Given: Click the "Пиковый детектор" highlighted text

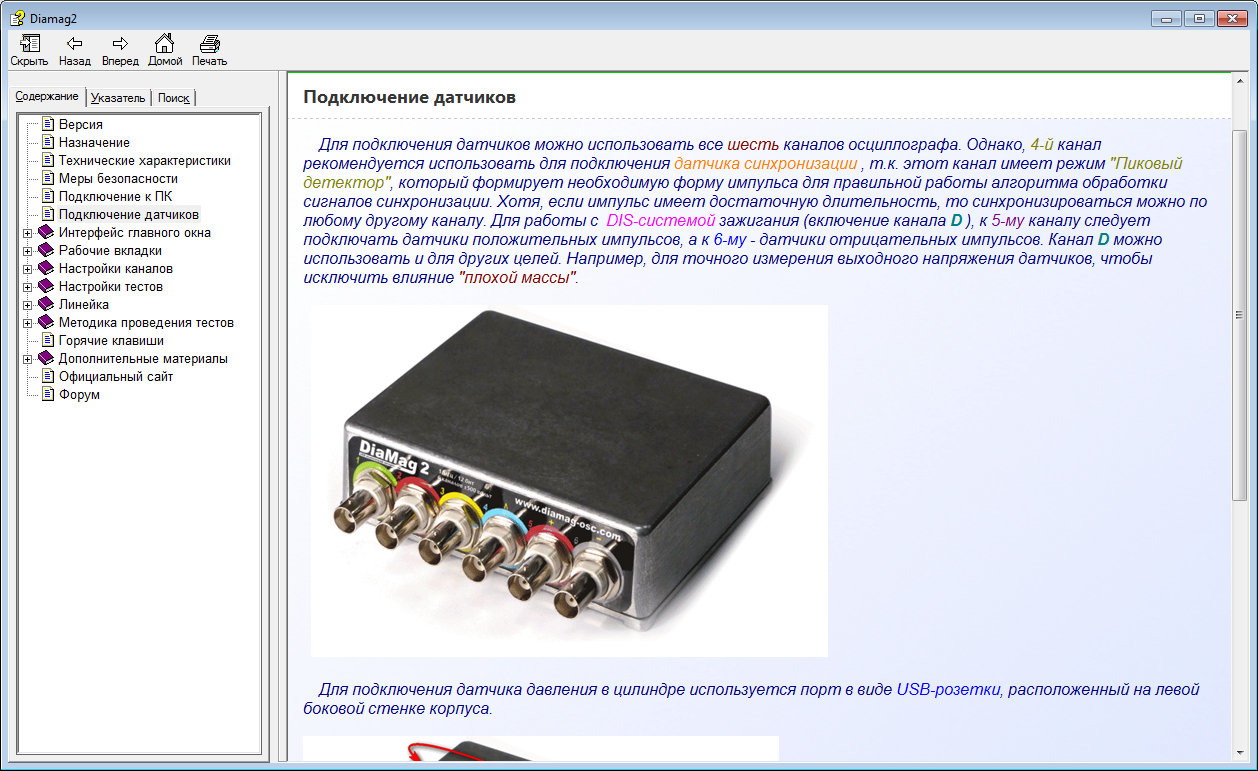Looking at the screenshot, I should 1148,164.
